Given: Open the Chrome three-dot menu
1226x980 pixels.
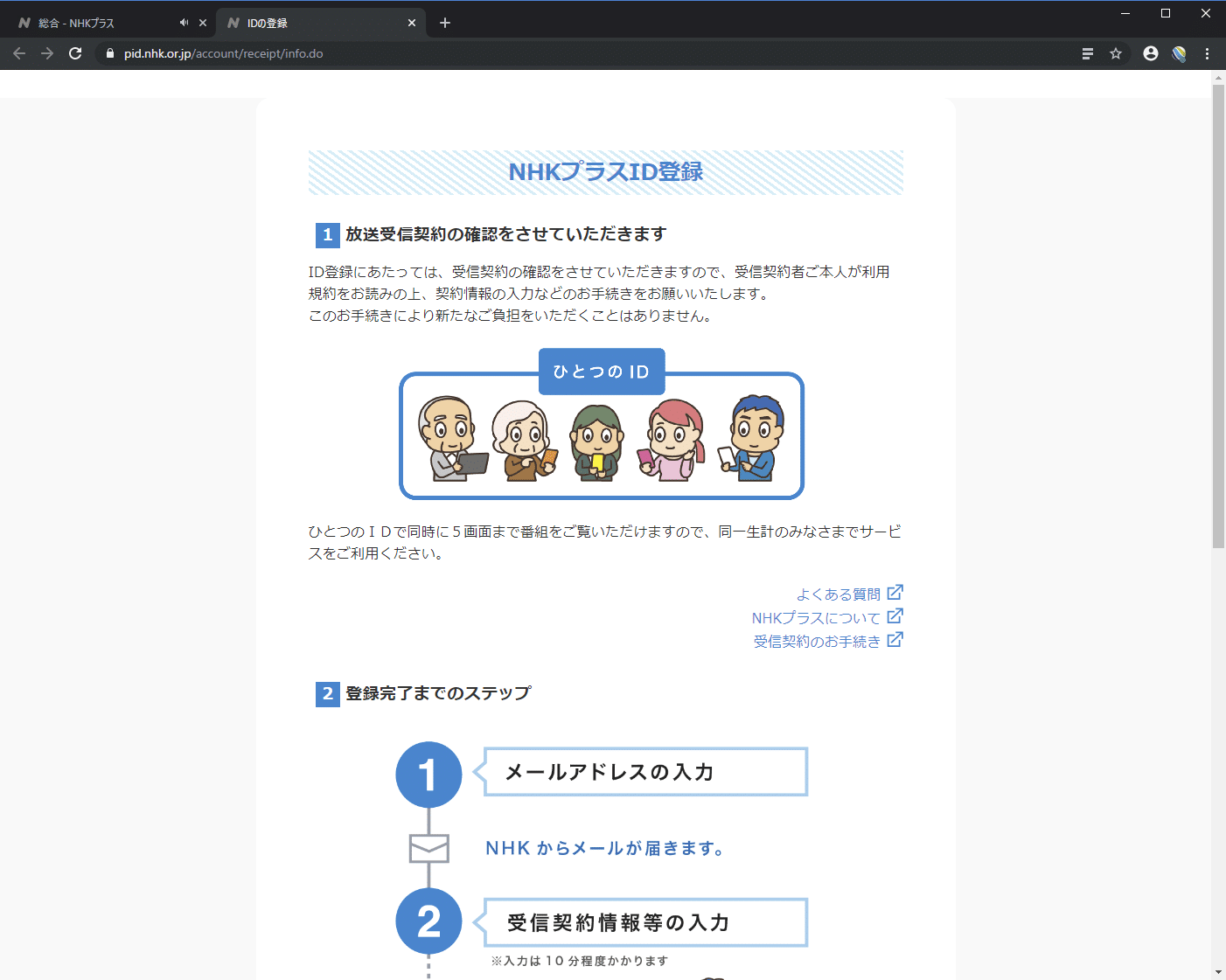Looking at the screenshot, I should 1207,53.
